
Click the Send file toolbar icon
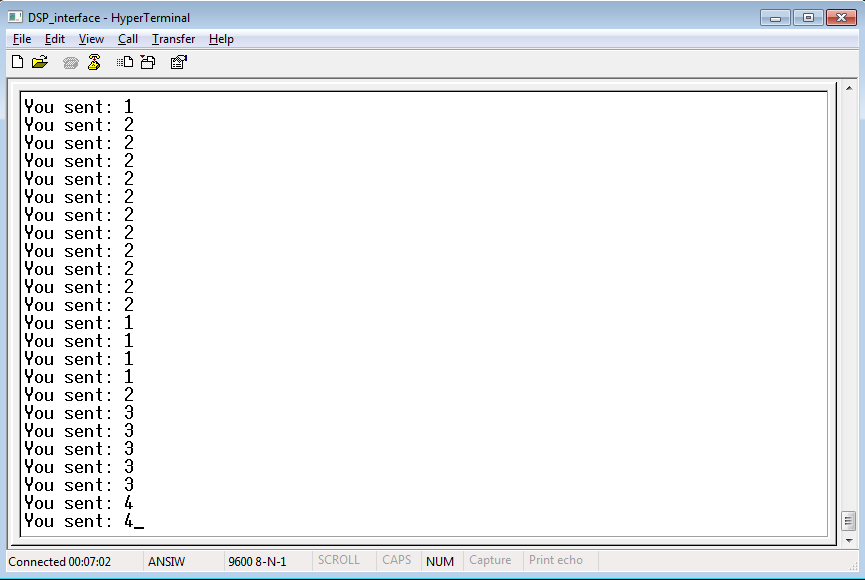pos(125,62)
